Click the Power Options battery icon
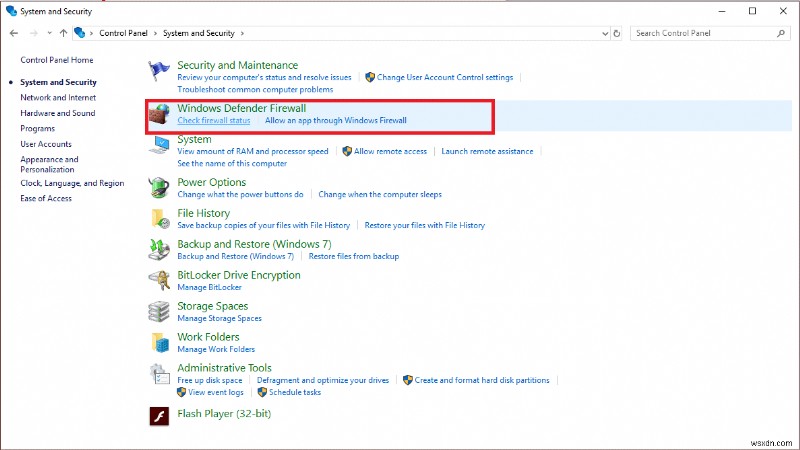Screen dimensions: 800x450 pyautogui.click(x=159, y=187)
